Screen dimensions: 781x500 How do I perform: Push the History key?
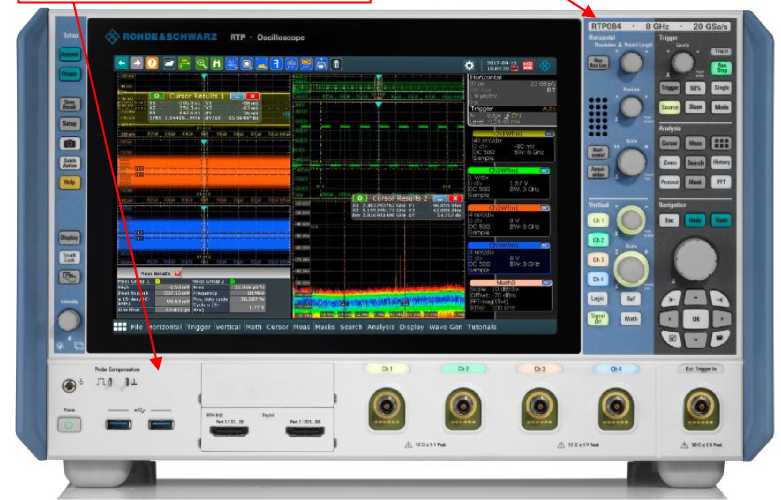coord(721,162)
